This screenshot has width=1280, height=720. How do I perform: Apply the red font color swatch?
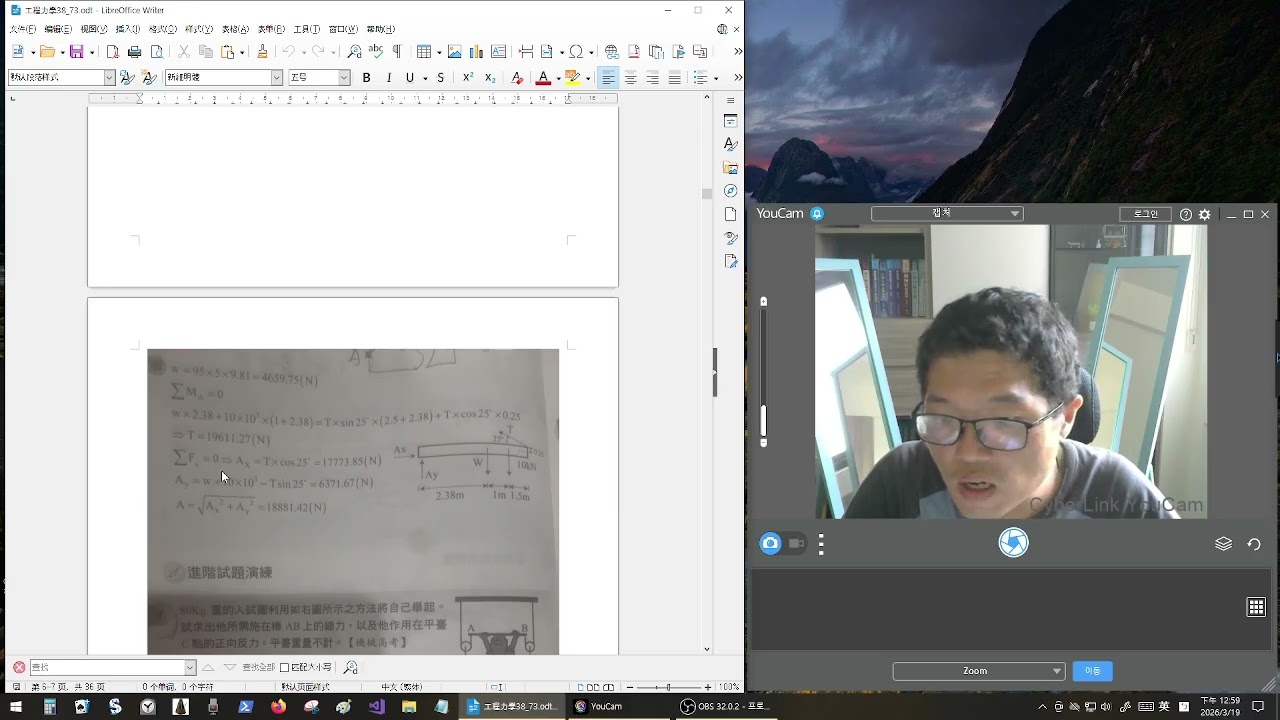(543, 78)
